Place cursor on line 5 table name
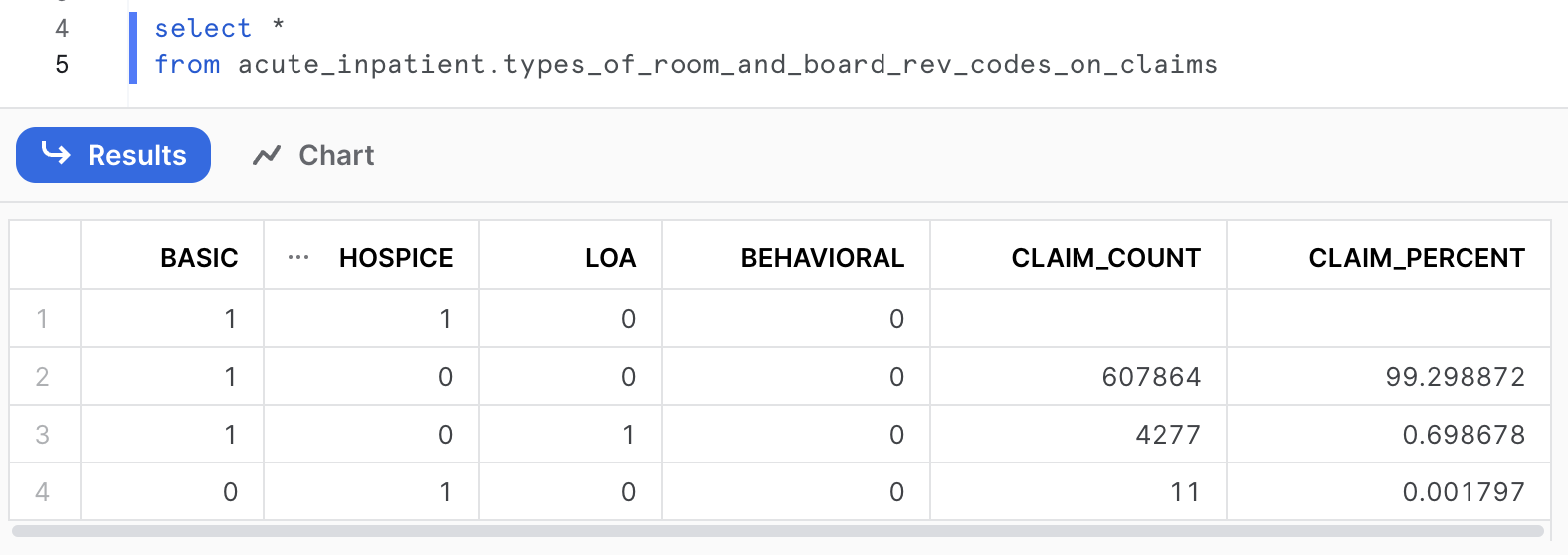Image resolution: width=1568 pixels, height=555 pixels. click(727, 65)
